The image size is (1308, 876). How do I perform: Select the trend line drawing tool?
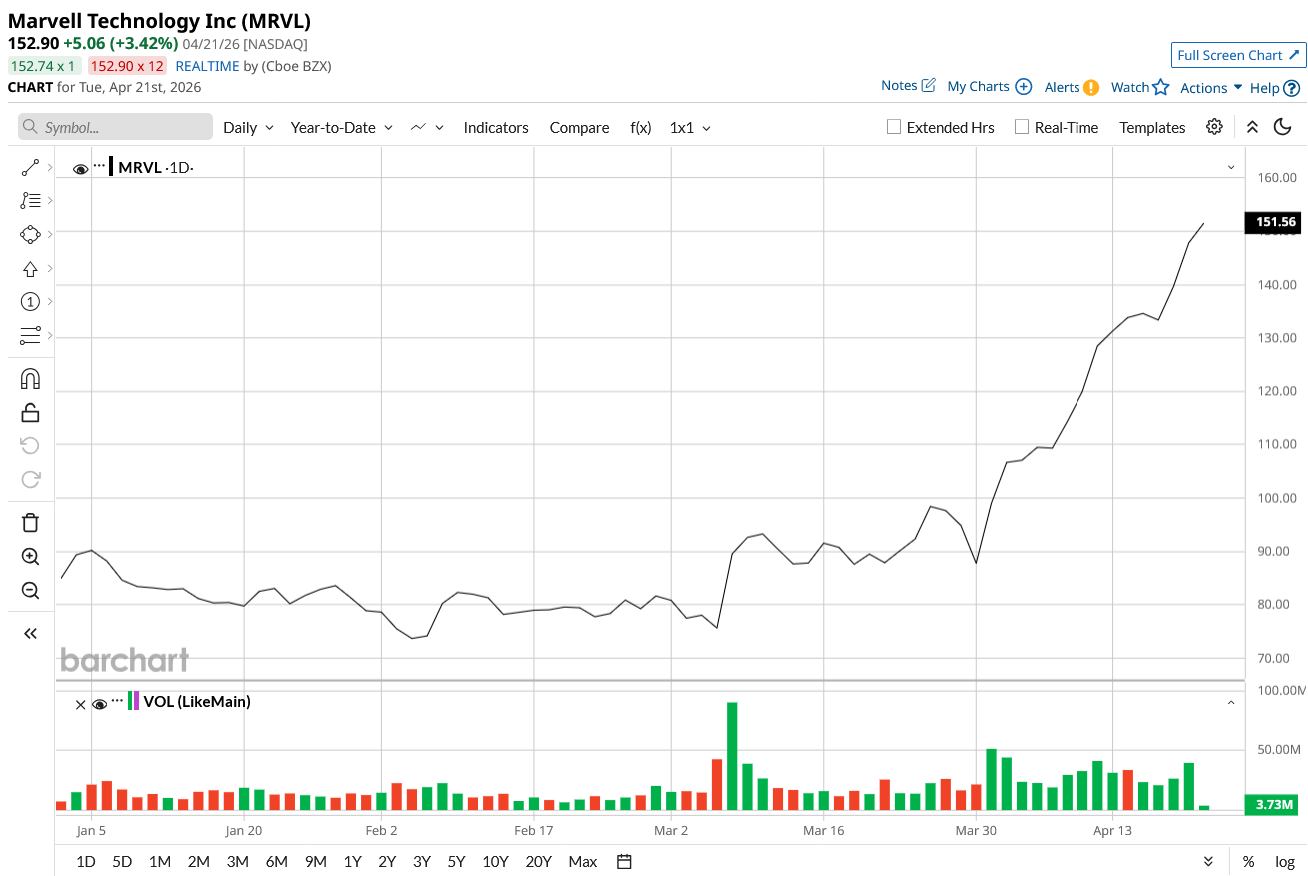[30, 167]
